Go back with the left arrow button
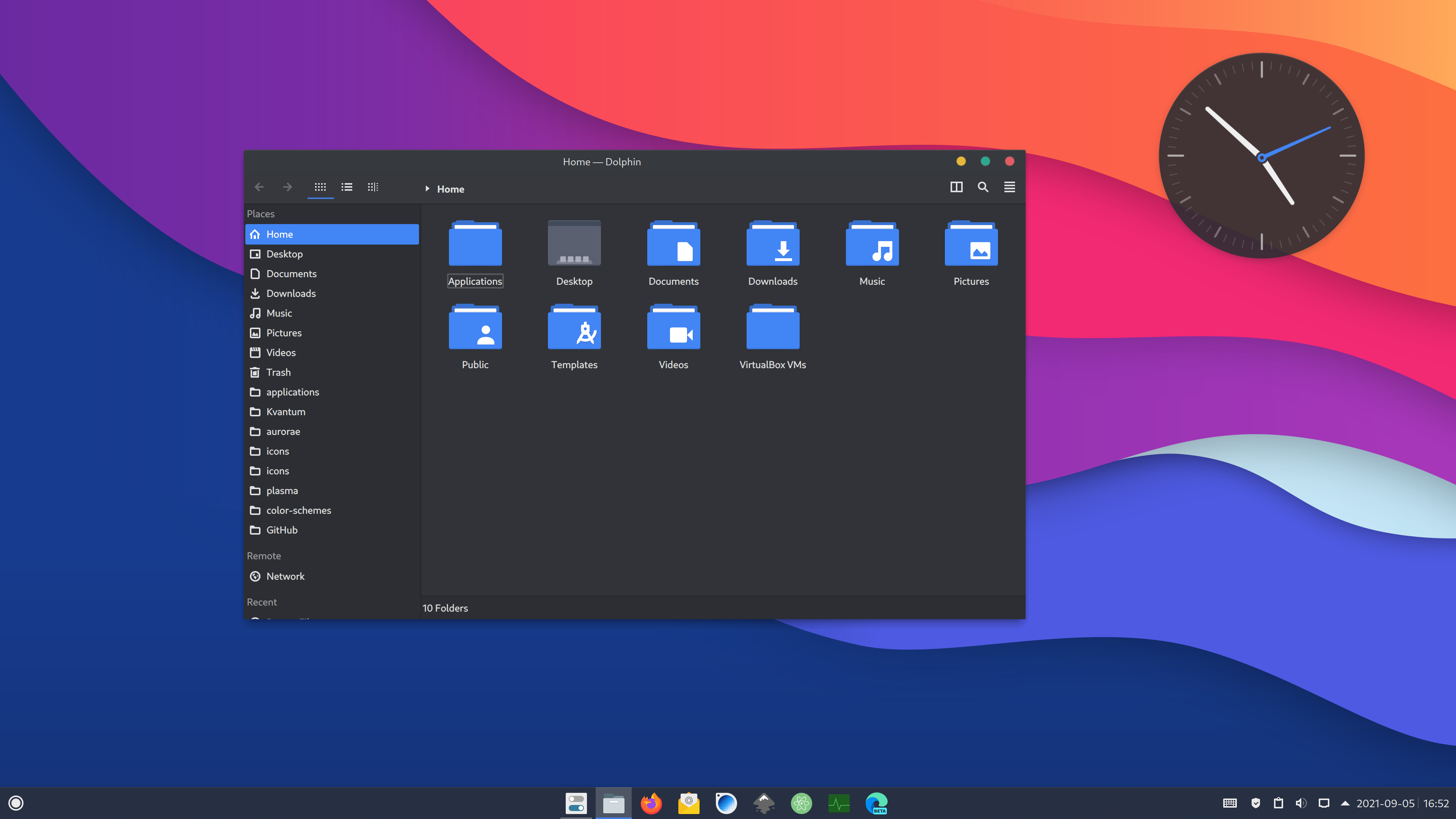Image resolution: width=1456 pixels, height=819 pixels. [259, 187]
